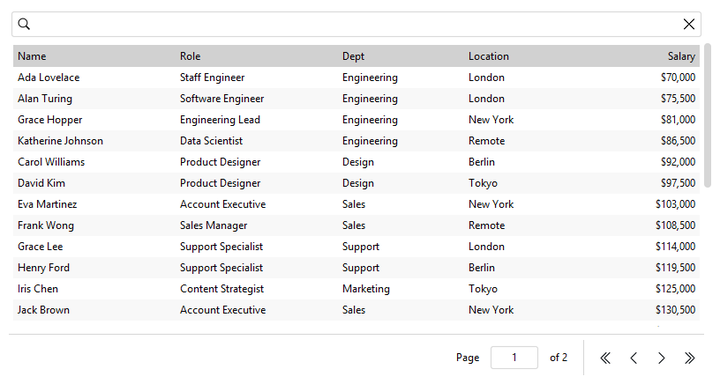Click Grace Lee's Support Specialist cell
The height and width of the screenshot is (384, 720).
click(x=256, y=246)
